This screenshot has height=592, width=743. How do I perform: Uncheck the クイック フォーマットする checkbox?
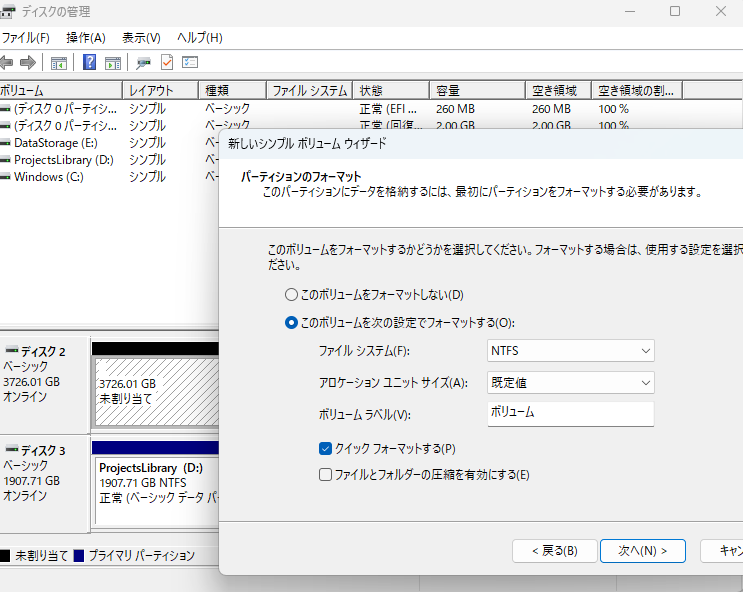click(x=325, y=449)
